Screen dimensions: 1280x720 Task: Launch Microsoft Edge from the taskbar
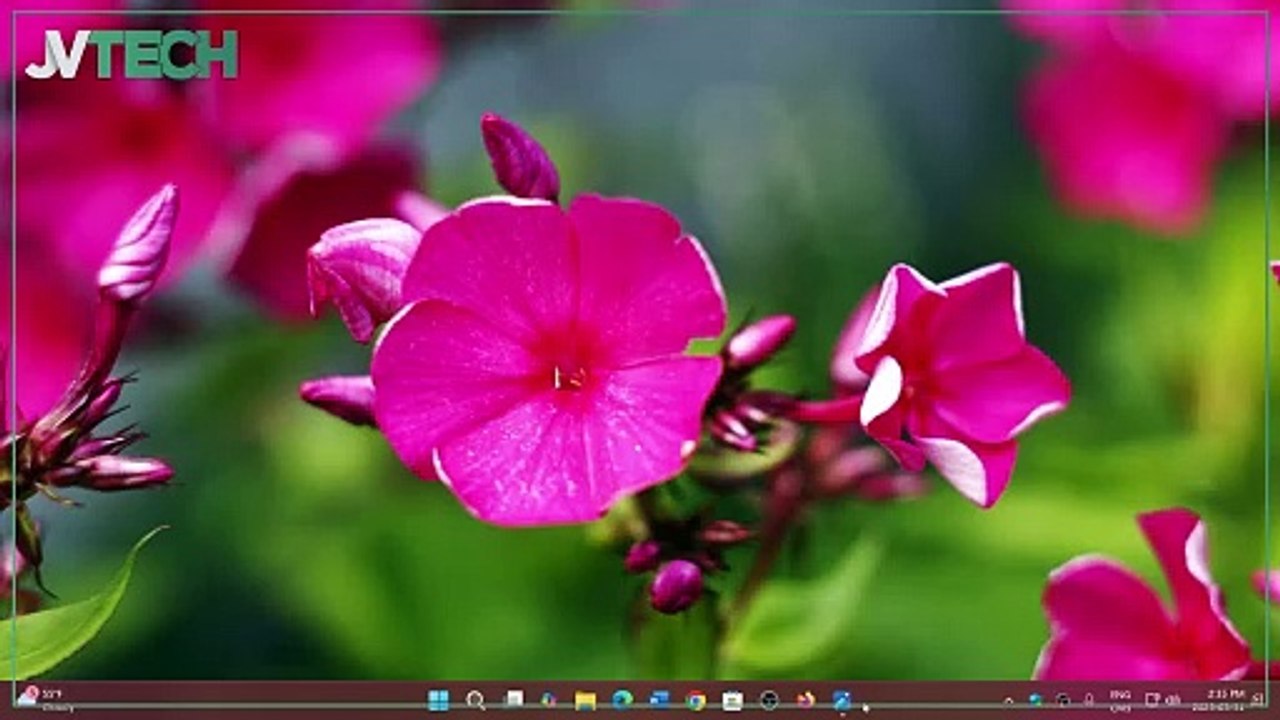(x=622, y=700)
